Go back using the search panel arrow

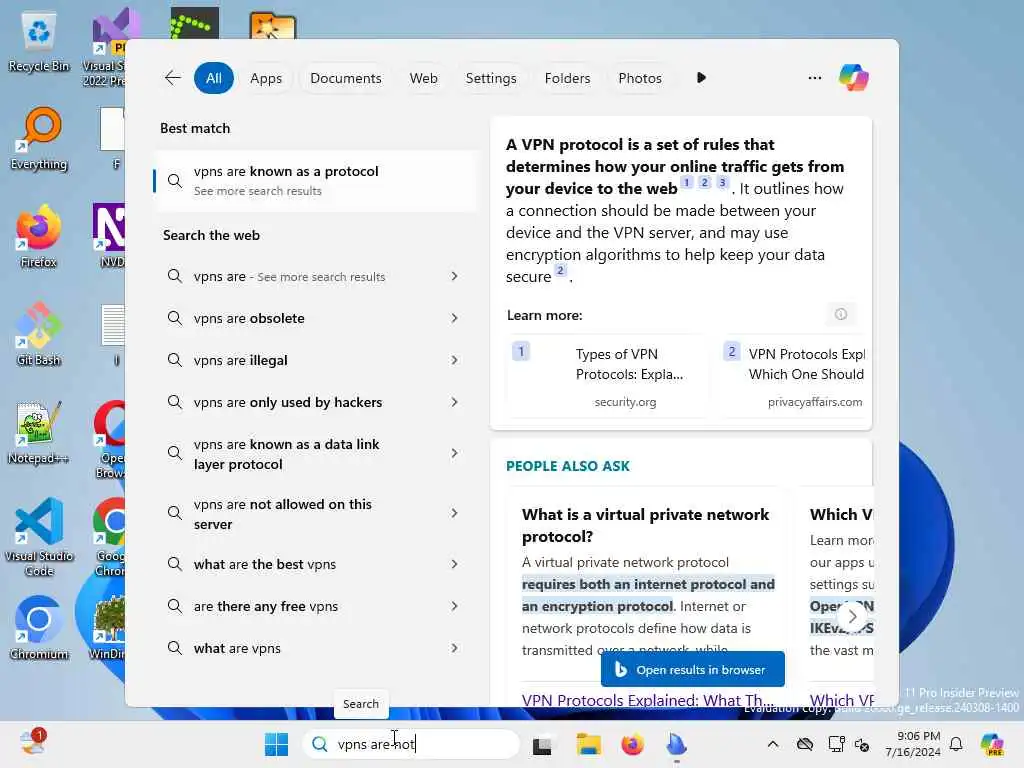[x=172, y=78]
